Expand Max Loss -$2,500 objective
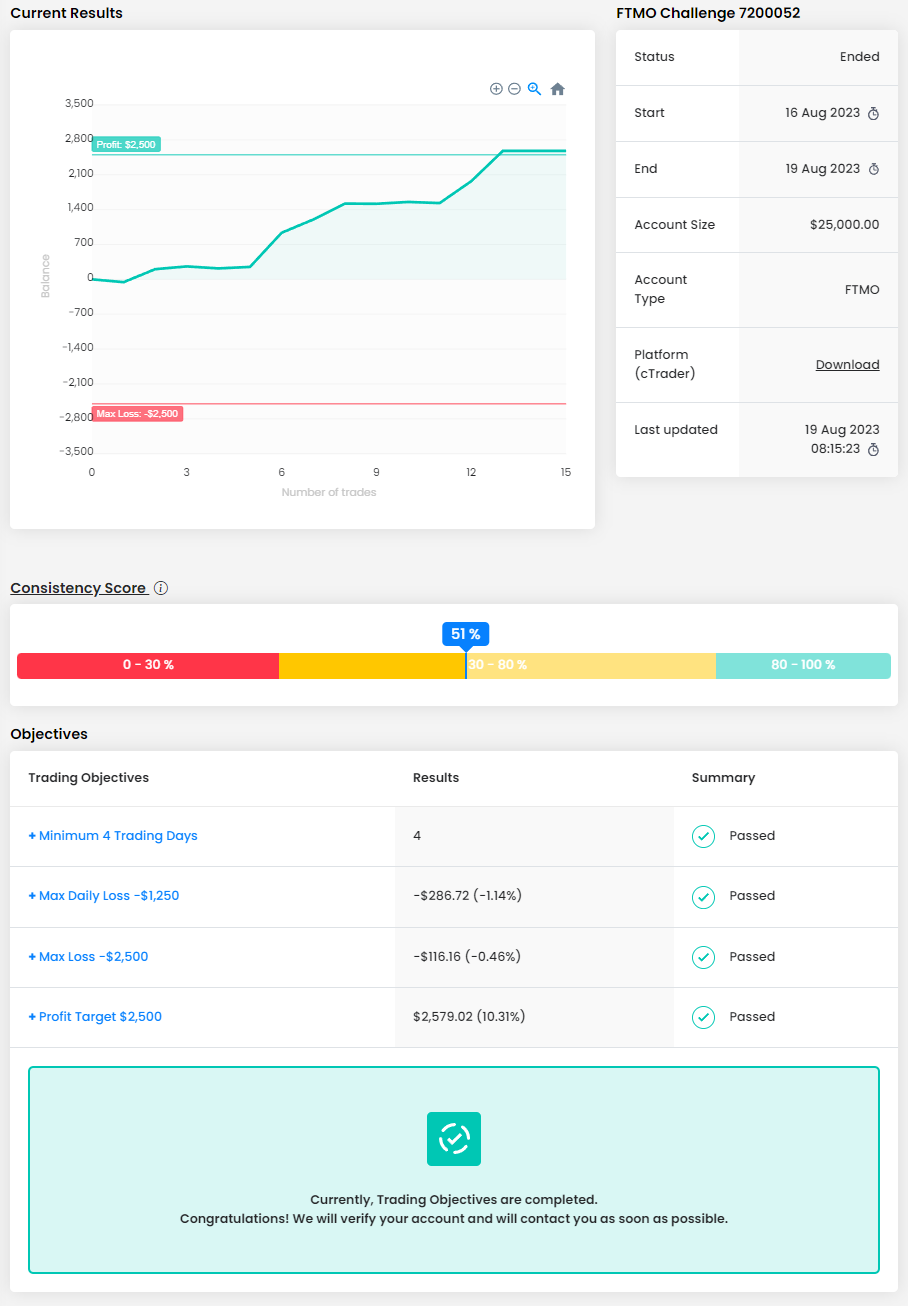This screenshot has width=908, height=1306. [88, 957]
